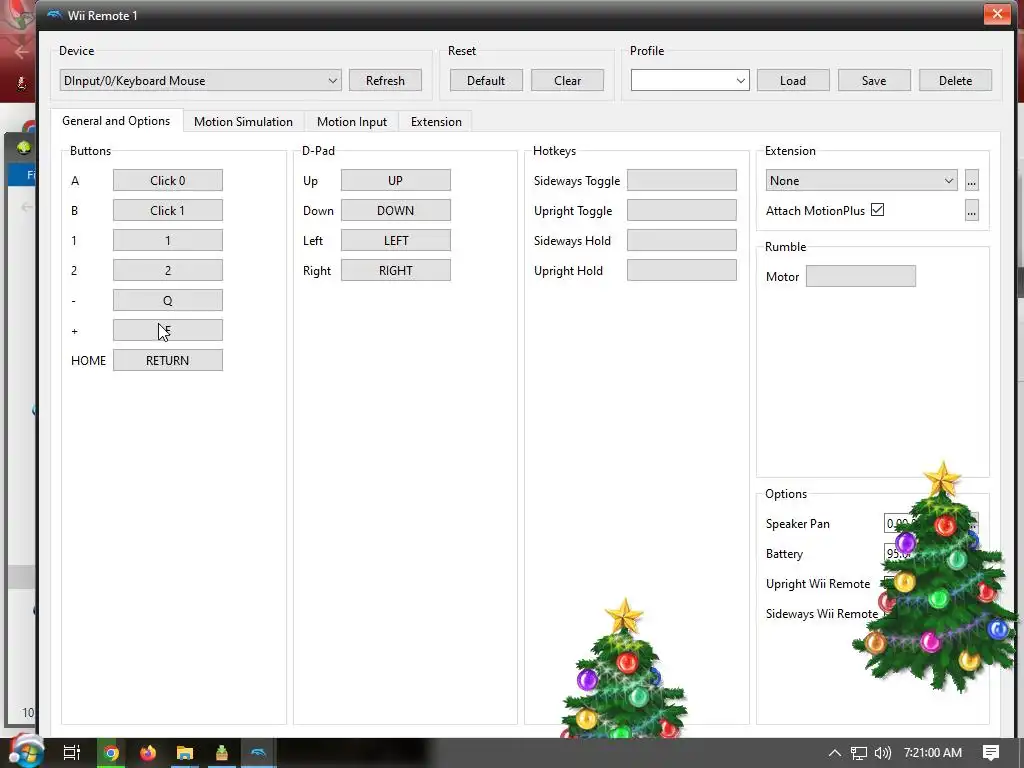
Task: Open the volume speaker tray icon
Action: click(x=882, y=753)
